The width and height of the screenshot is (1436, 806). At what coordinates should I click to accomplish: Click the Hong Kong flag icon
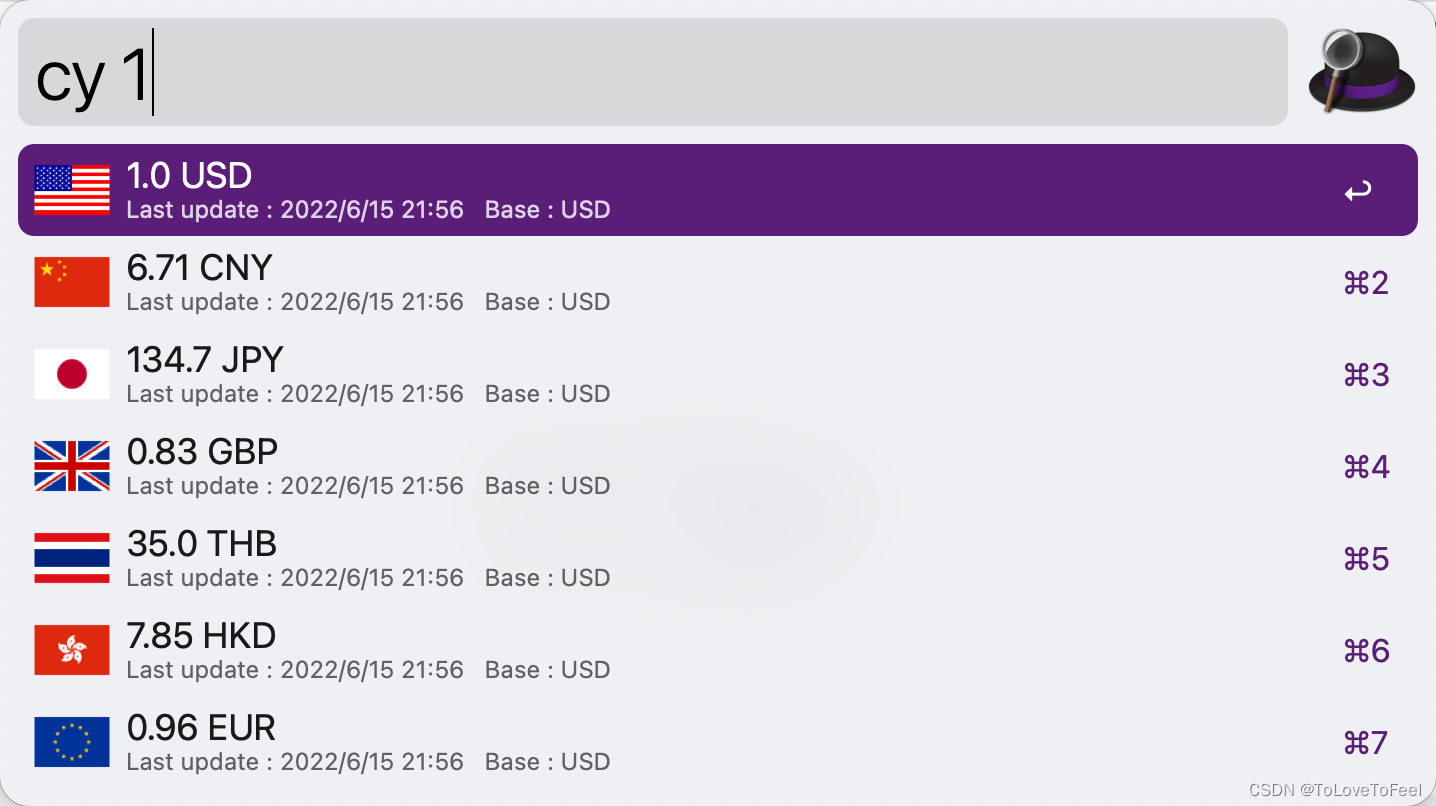point(72,650)
